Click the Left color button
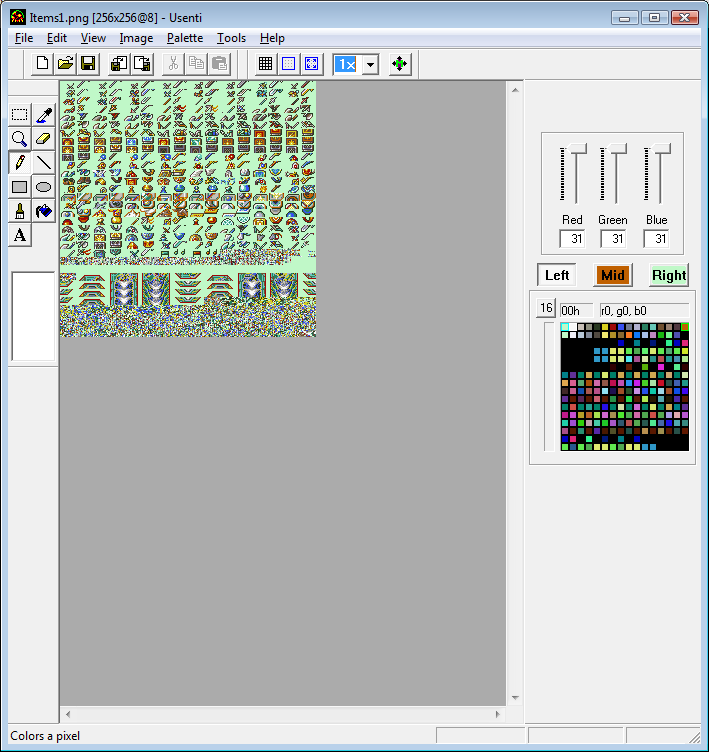 [x=556, y=275]
